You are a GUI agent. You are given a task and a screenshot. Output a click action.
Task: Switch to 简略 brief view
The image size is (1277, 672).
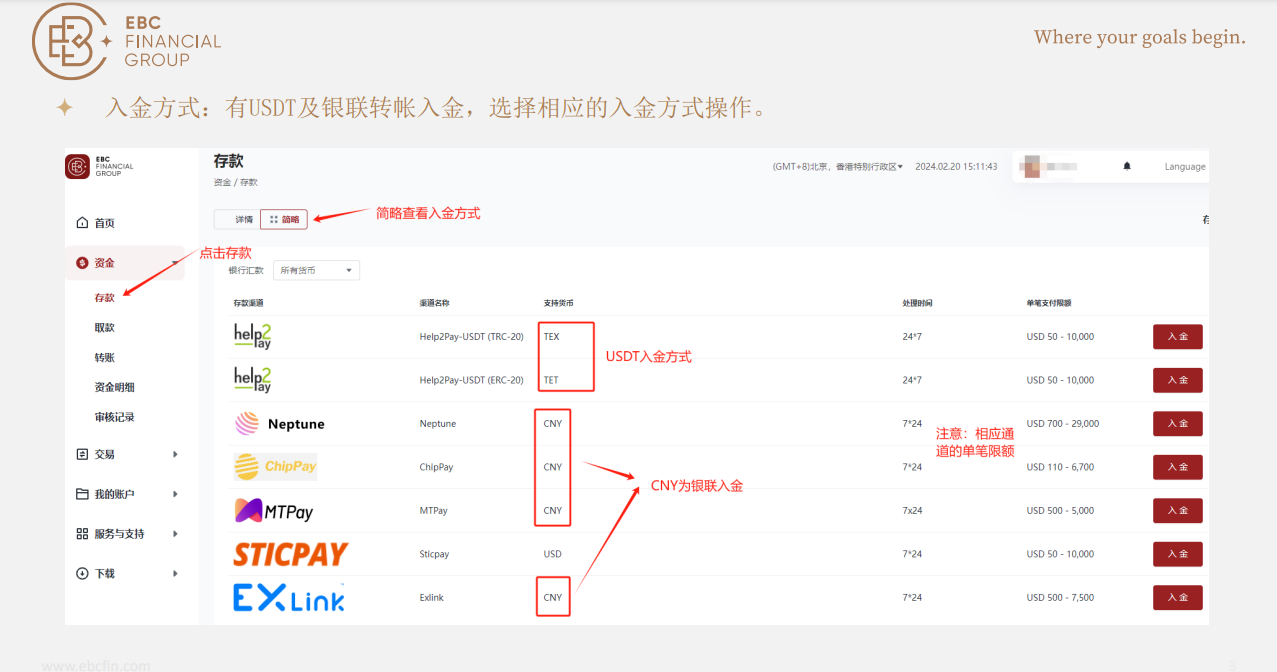point(284,219)
